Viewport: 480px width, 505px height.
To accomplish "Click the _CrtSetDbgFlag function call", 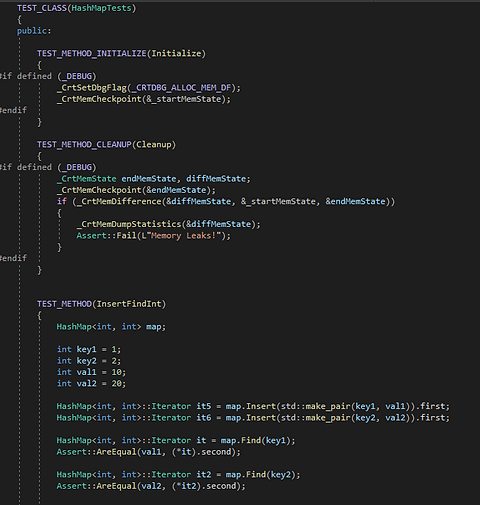I will [x=92, y=88].
